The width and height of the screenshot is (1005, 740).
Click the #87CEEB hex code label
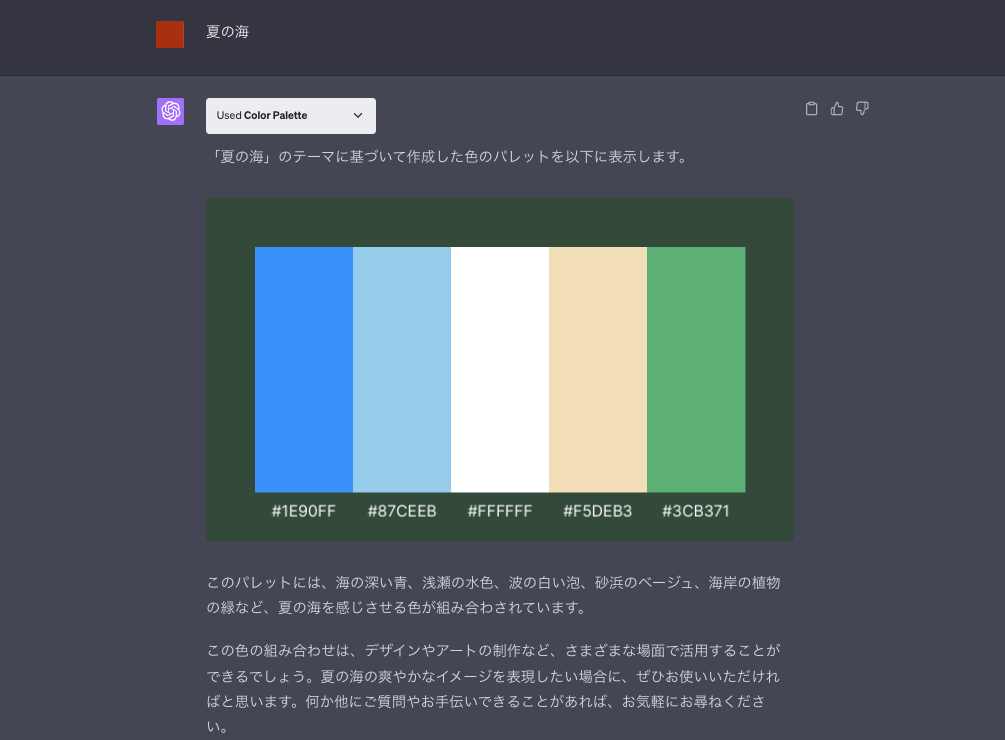(x=402, y=510)
